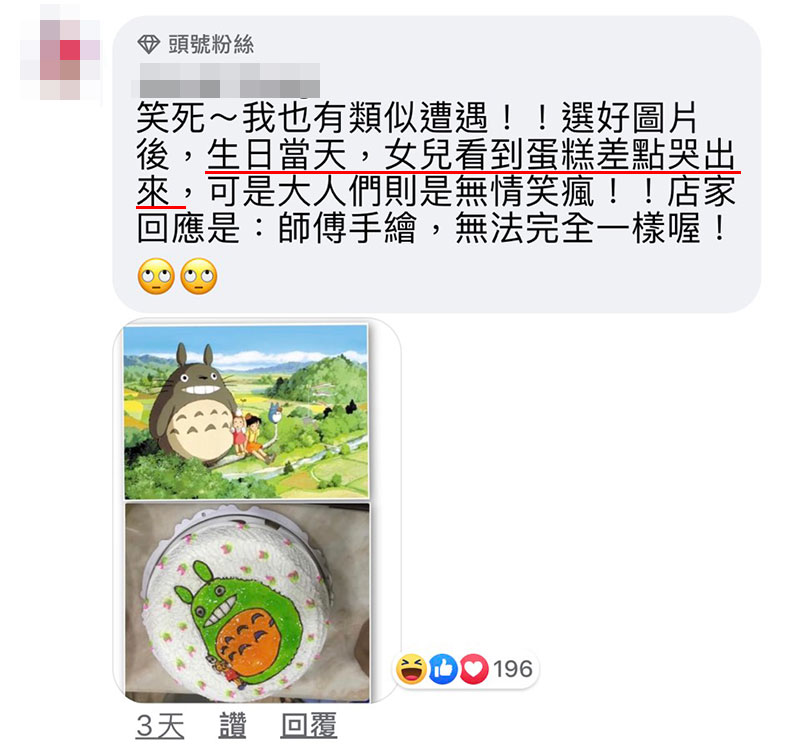Click the blue thumbs-up reaction icon
Image resolution: width=800 pixels, height=748 pixels.
coord(443,669)
